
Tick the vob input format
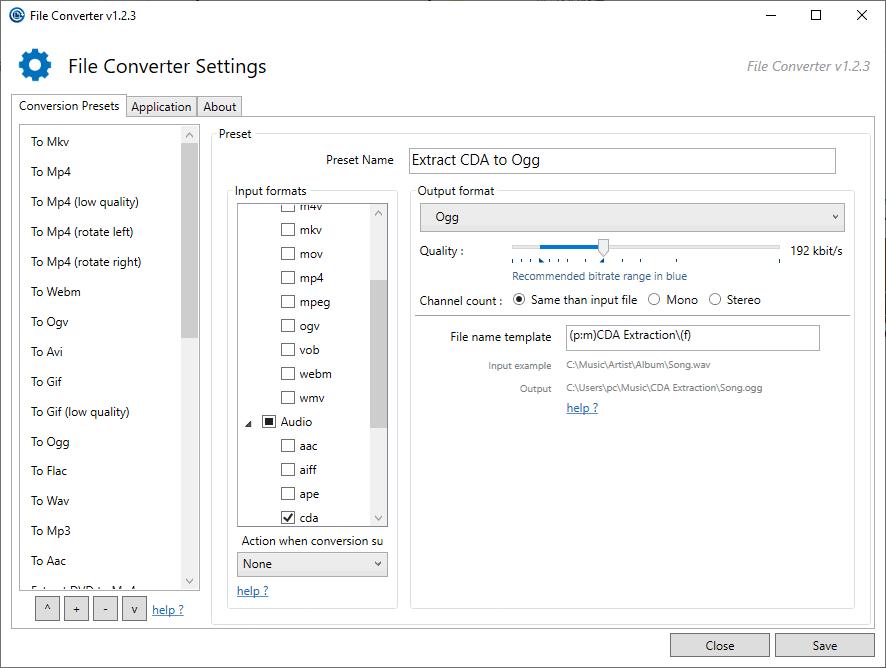288,350
